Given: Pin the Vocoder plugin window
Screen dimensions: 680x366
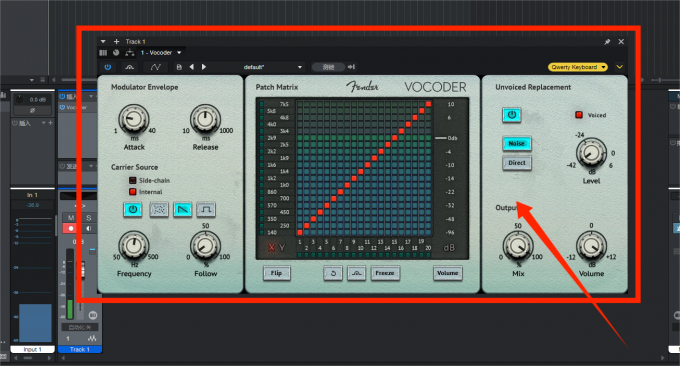Looking at the screenshot, I should click(x=607, y=42).
